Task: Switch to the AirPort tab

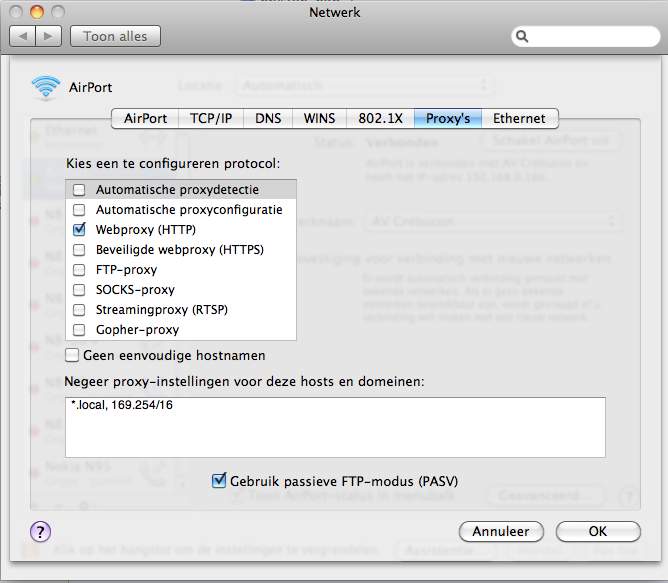Action: click(145, 118)
